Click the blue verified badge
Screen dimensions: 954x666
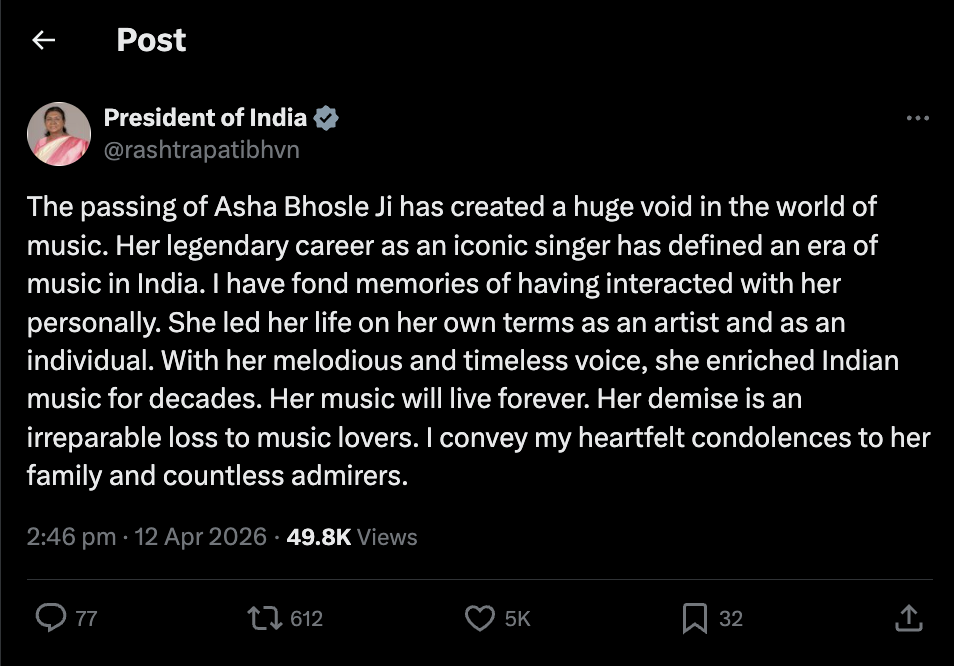[328, 117]
